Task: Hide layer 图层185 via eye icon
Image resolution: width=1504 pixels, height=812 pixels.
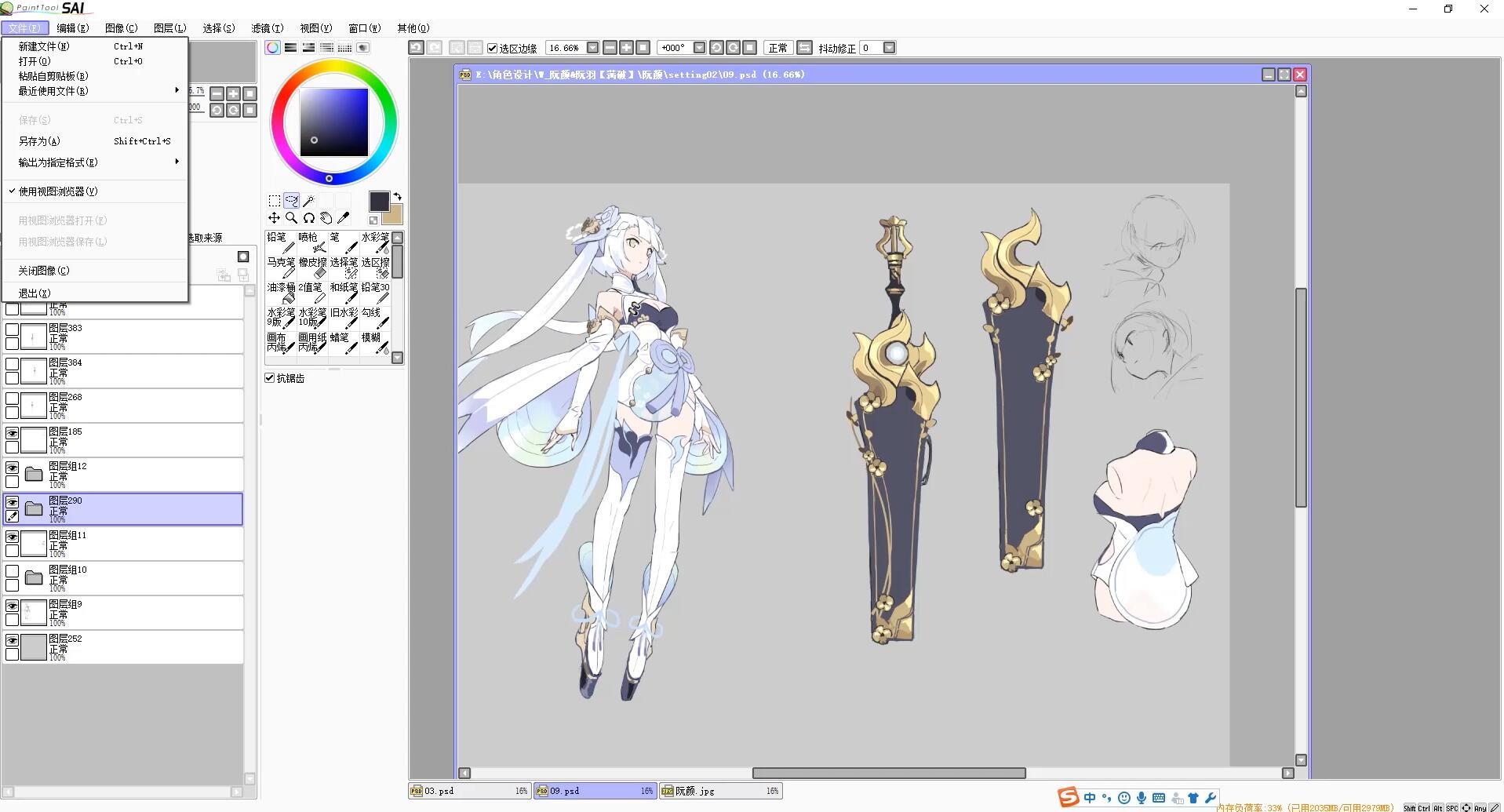Action: 13,433
